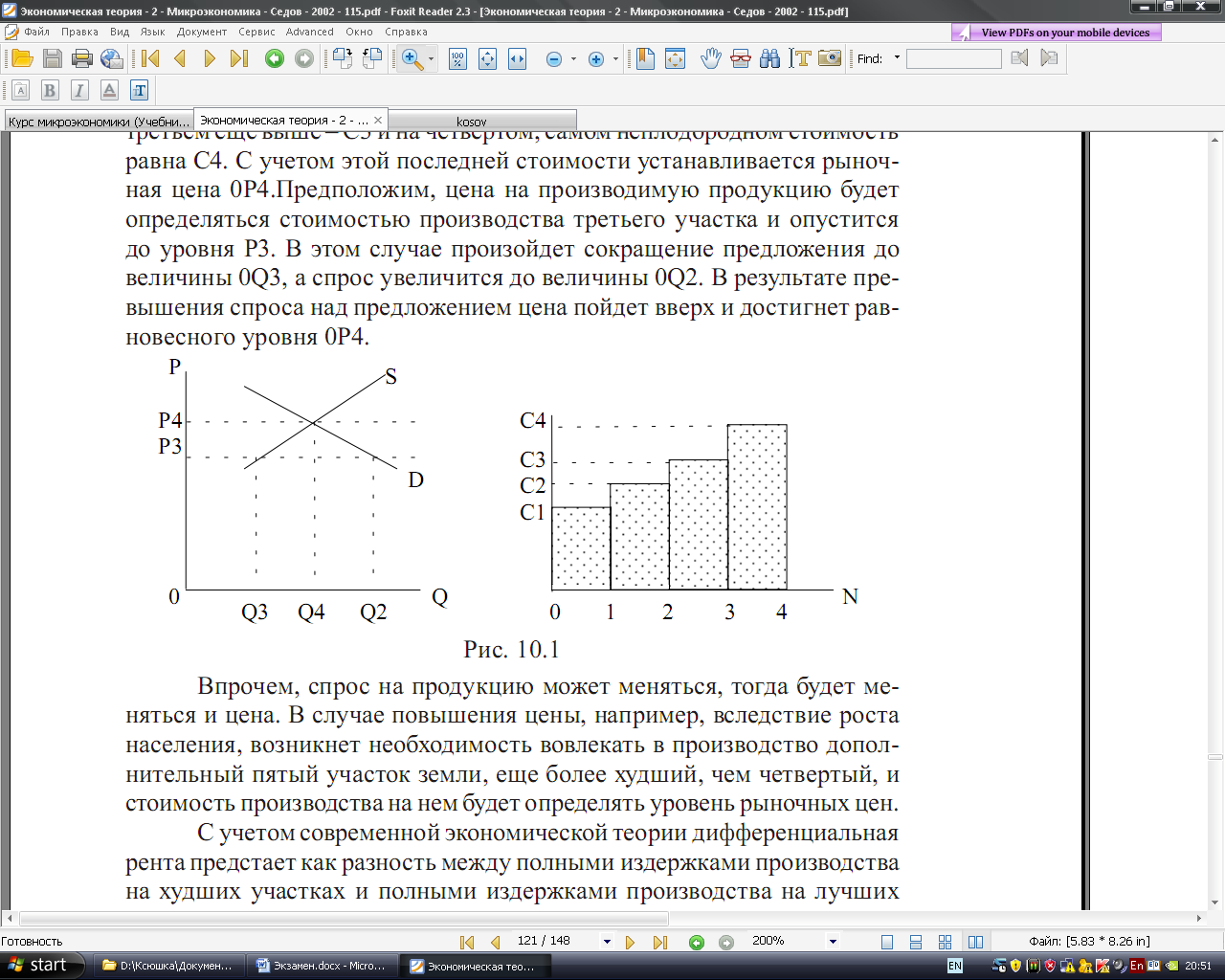1225x980 pixels.
Task: Go to next page in top toolbar
Action: (x=210, y=58)
